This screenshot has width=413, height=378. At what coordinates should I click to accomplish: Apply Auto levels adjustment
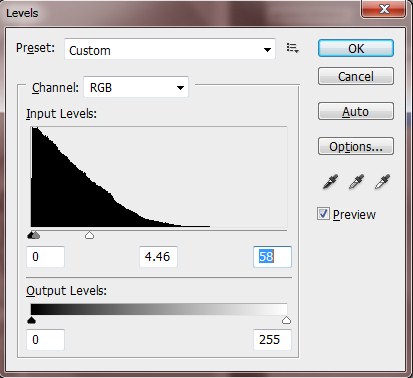[x=356, y=111]
